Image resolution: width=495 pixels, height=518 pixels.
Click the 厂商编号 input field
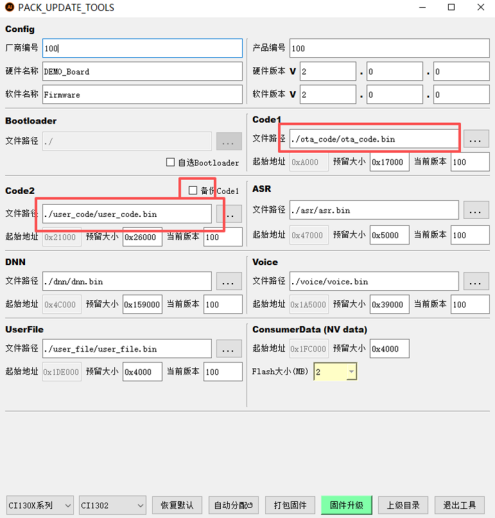142,48
